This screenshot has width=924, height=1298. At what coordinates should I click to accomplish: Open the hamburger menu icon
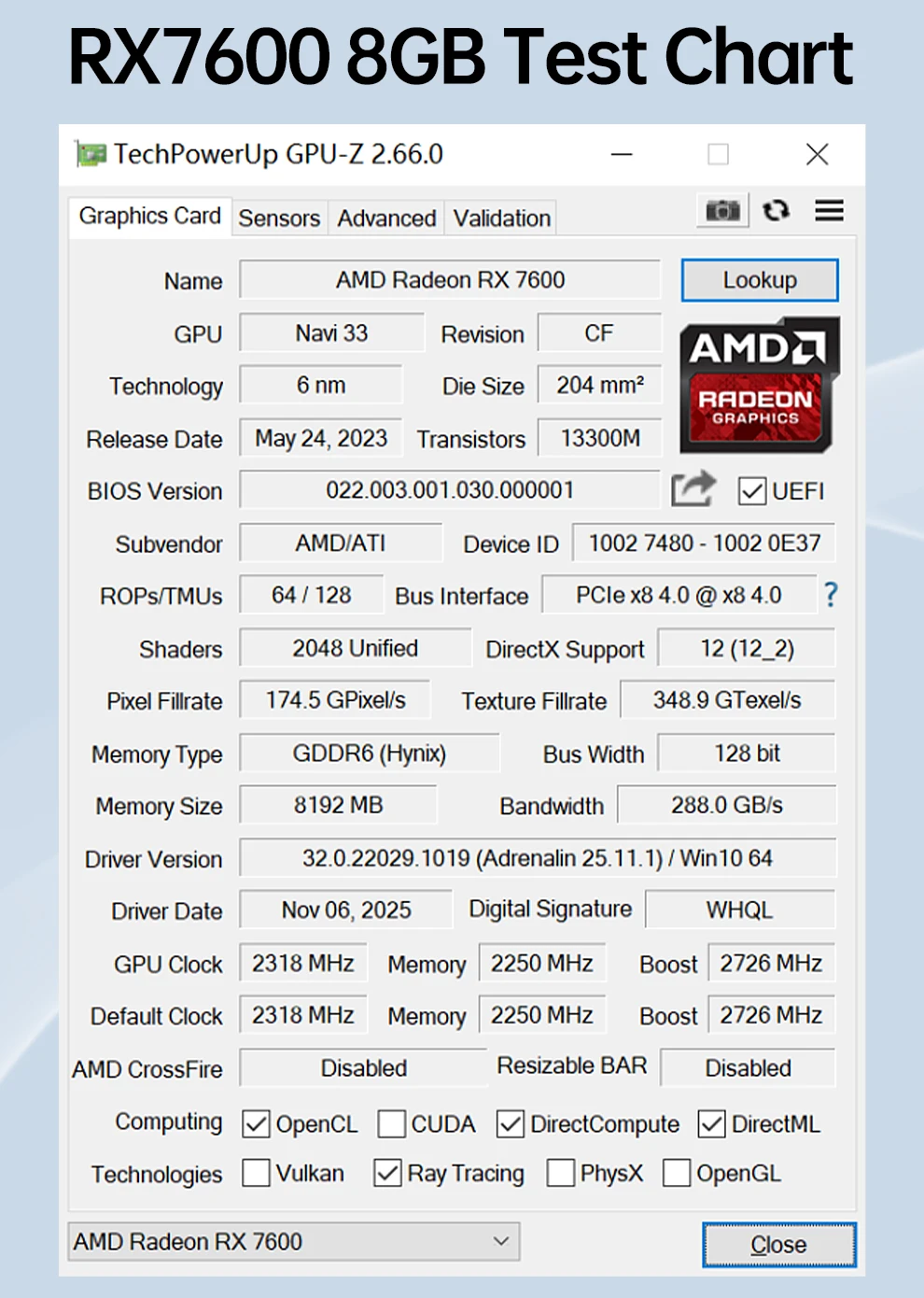[x=829, y=211]
